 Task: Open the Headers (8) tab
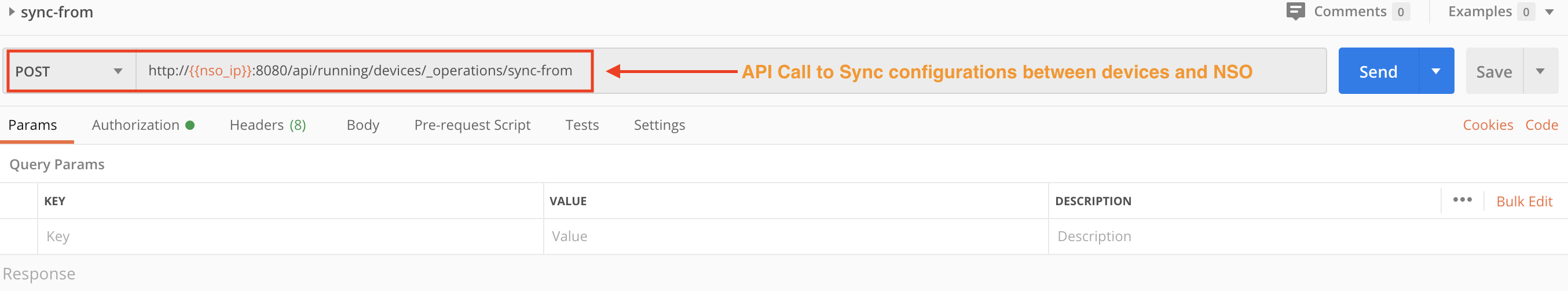pyautogui.click(x=268, y=125)
